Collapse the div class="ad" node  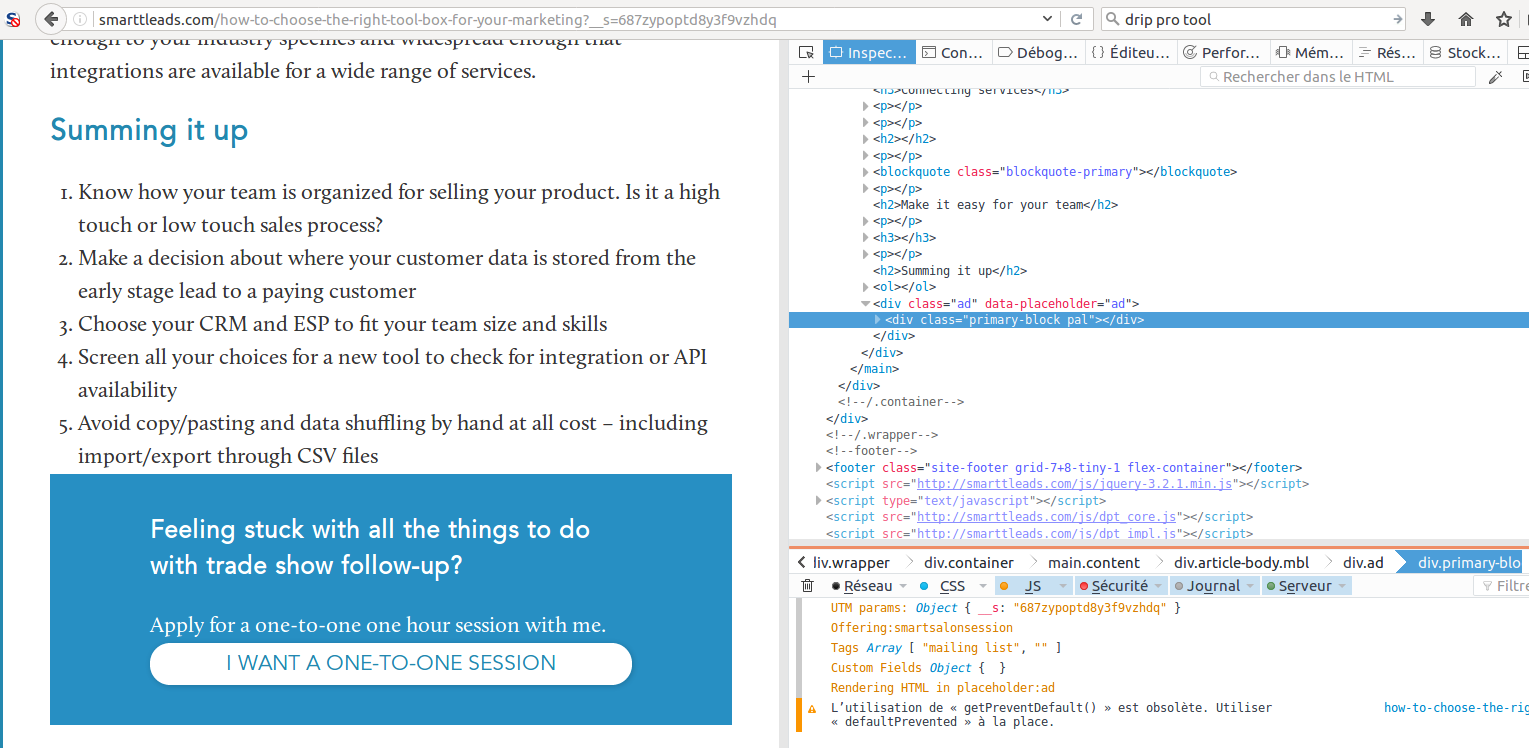866,303
